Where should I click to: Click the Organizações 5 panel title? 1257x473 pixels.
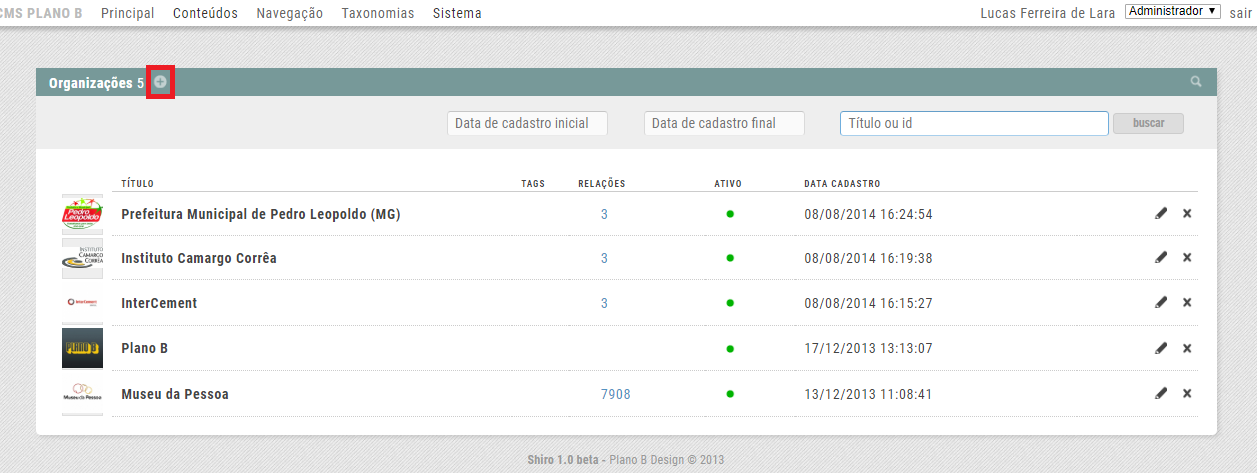tap(96, 83)
